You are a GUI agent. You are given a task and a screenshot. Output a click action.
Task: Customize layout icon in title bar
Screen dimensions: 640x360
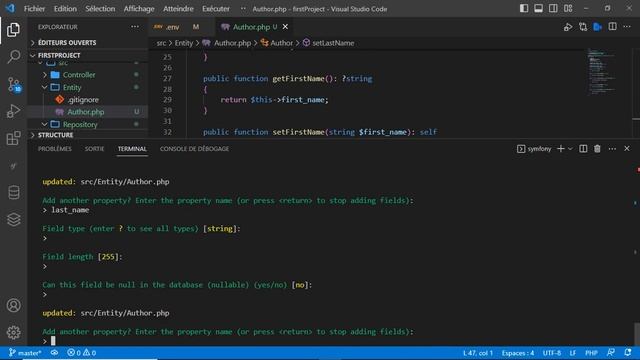pyautogui.click(x=568, y=8)
